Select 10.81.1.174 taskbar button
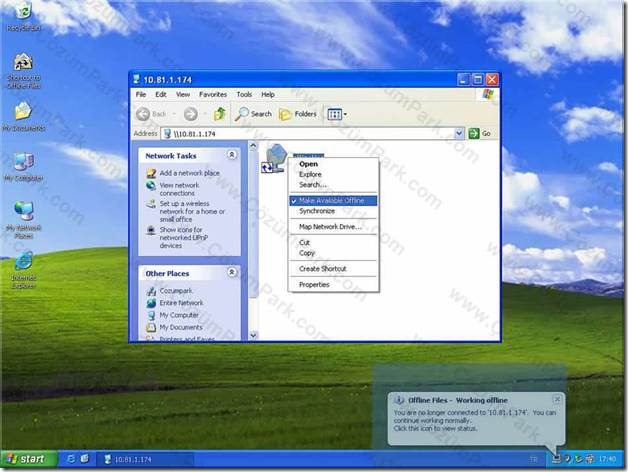 click(145, 460)
